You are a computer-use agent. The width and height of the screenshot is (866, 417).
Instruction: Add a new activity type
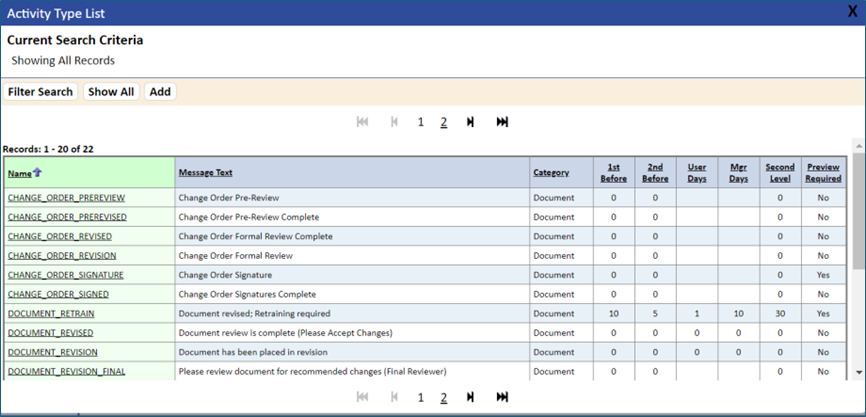(x=160, y=92)
